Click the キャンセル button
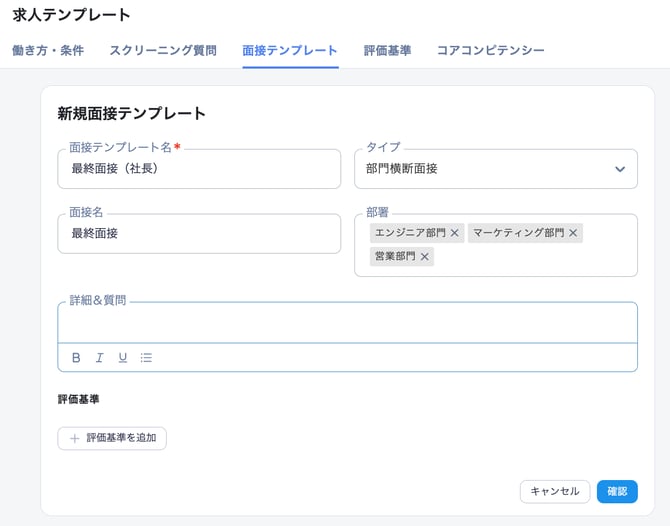This screenshot has width=670, height=526. (x=554, y=491)
